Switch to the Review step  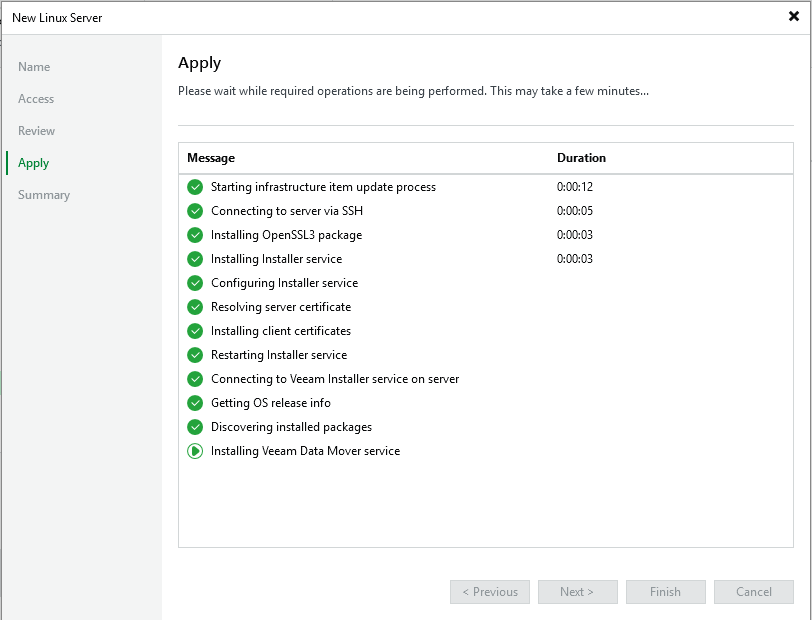pos(37,131)
